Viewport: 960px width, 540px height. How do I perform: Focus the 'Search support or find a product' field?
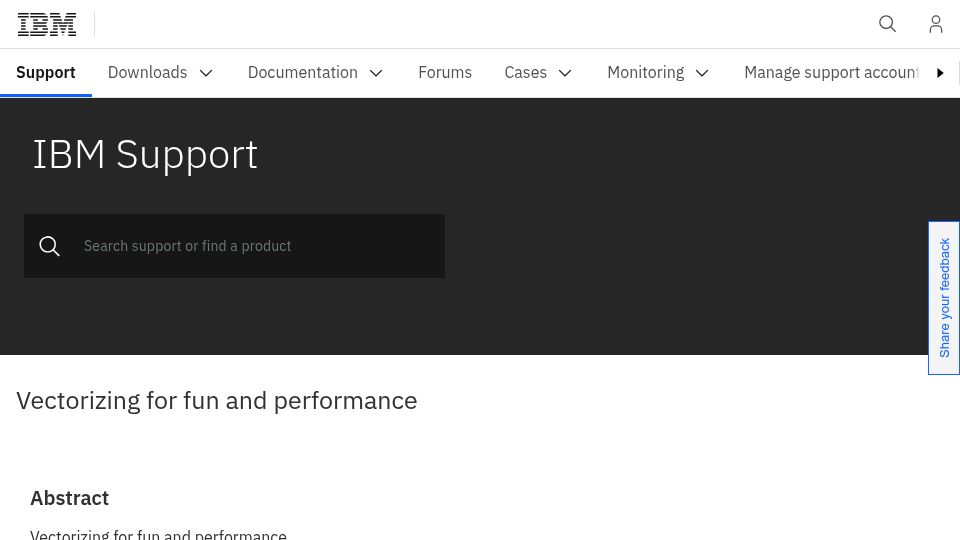pyautogui.click(x=234, y=246)
